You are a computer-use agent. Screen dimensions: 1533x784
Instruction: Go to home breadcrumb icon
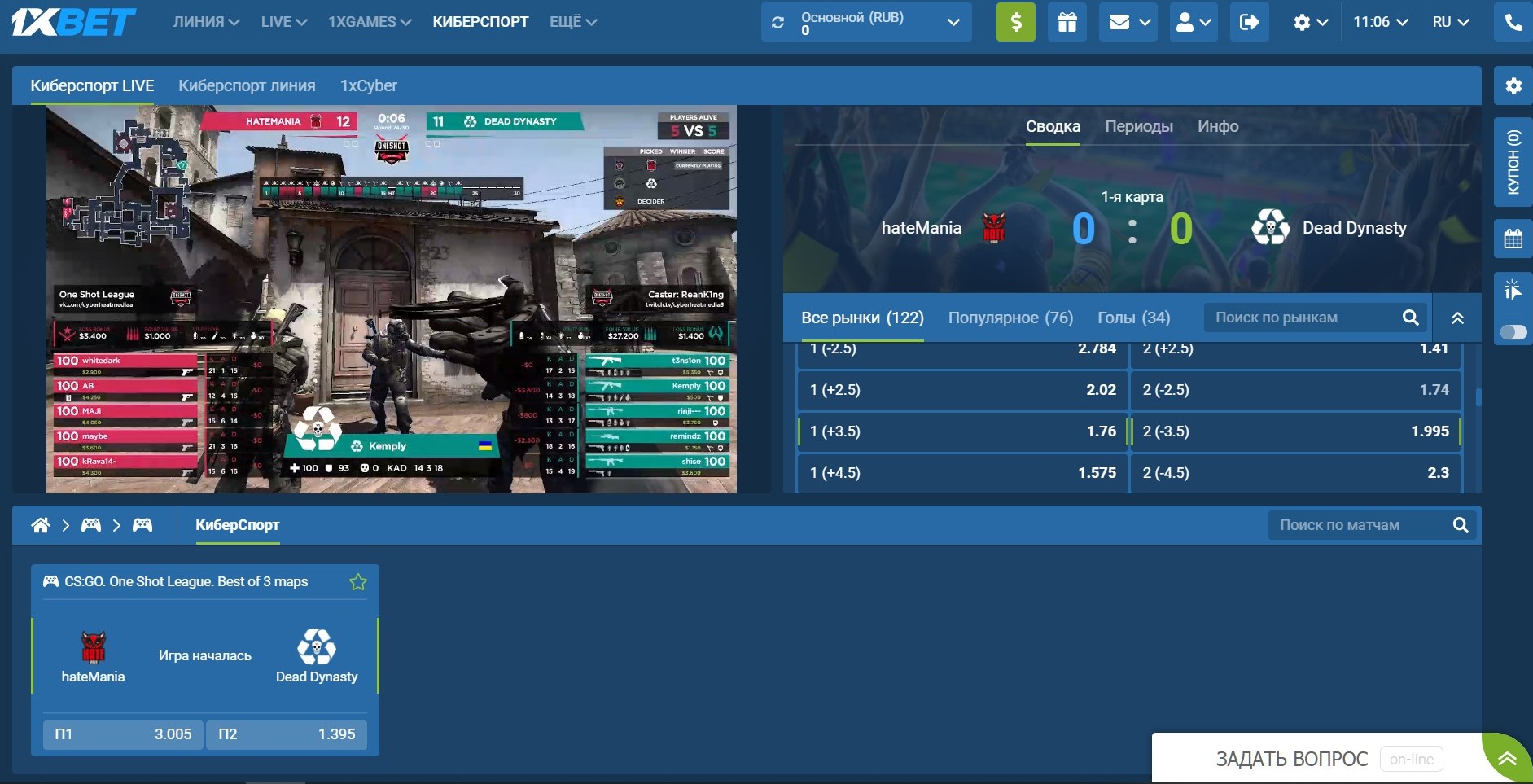[41, 525]
